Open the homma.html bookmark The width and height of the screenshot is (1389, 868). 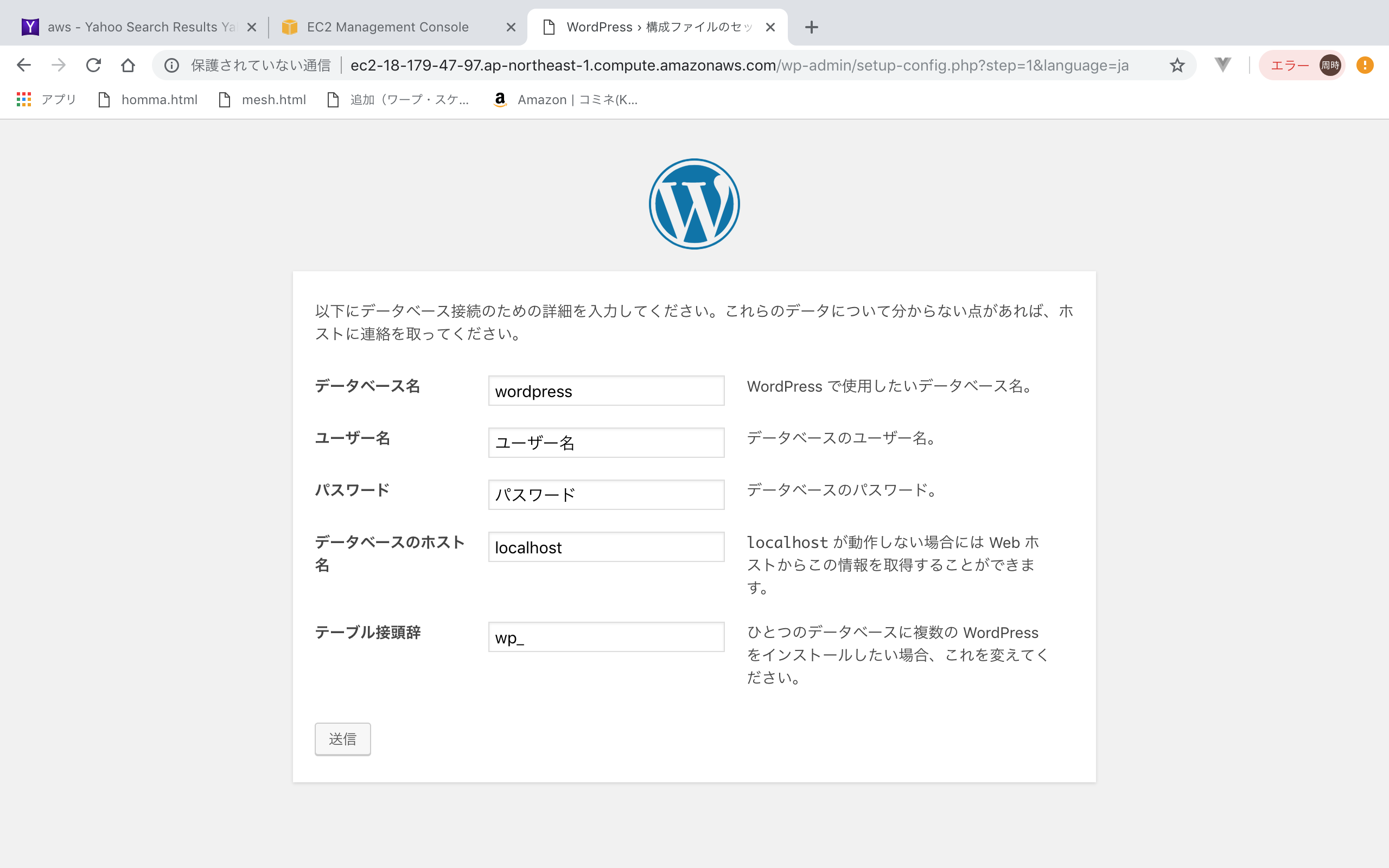click(148, 100)
